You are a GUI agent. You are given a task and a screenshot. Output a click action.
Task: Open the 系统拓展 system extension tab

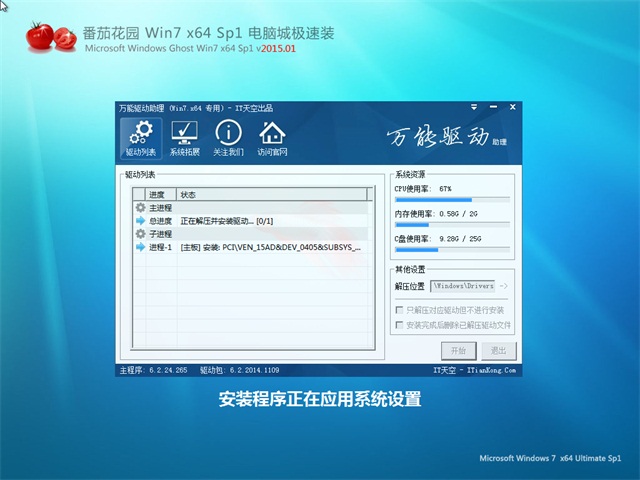(184, 138)
